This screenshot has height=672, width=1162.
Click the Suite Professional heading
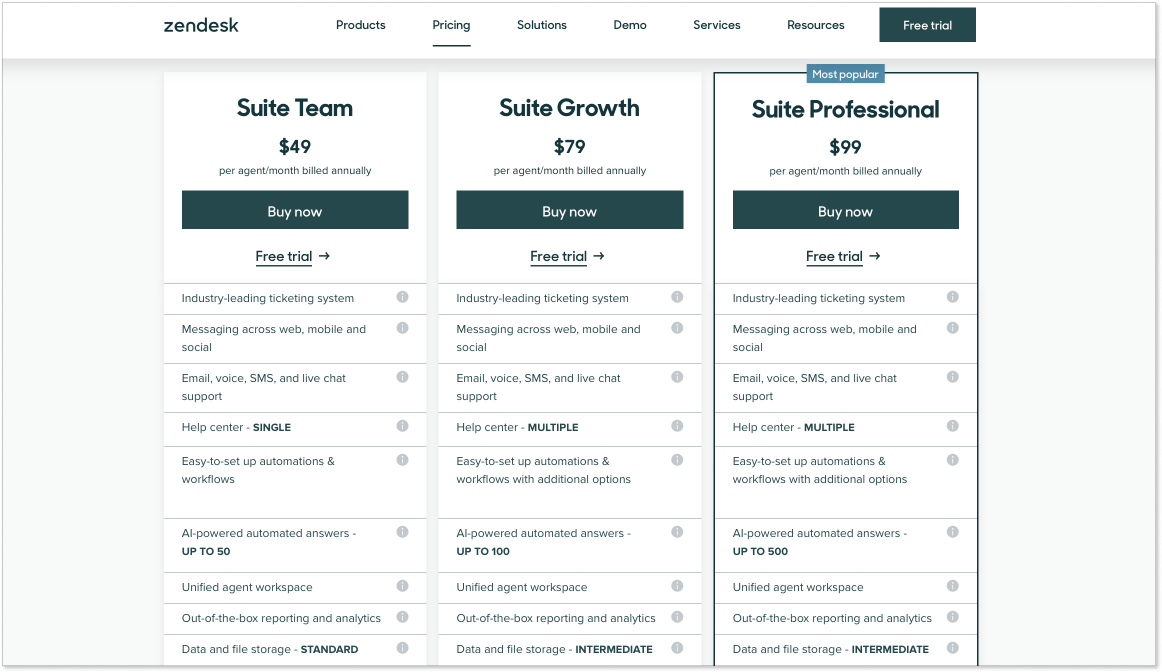point(846,110)
